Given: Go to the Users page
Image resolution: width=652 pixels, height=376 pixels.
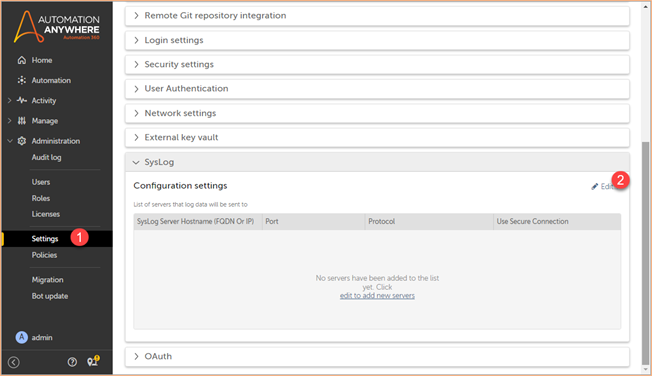Looking at the screenshot, I should (x=41, y=182).
